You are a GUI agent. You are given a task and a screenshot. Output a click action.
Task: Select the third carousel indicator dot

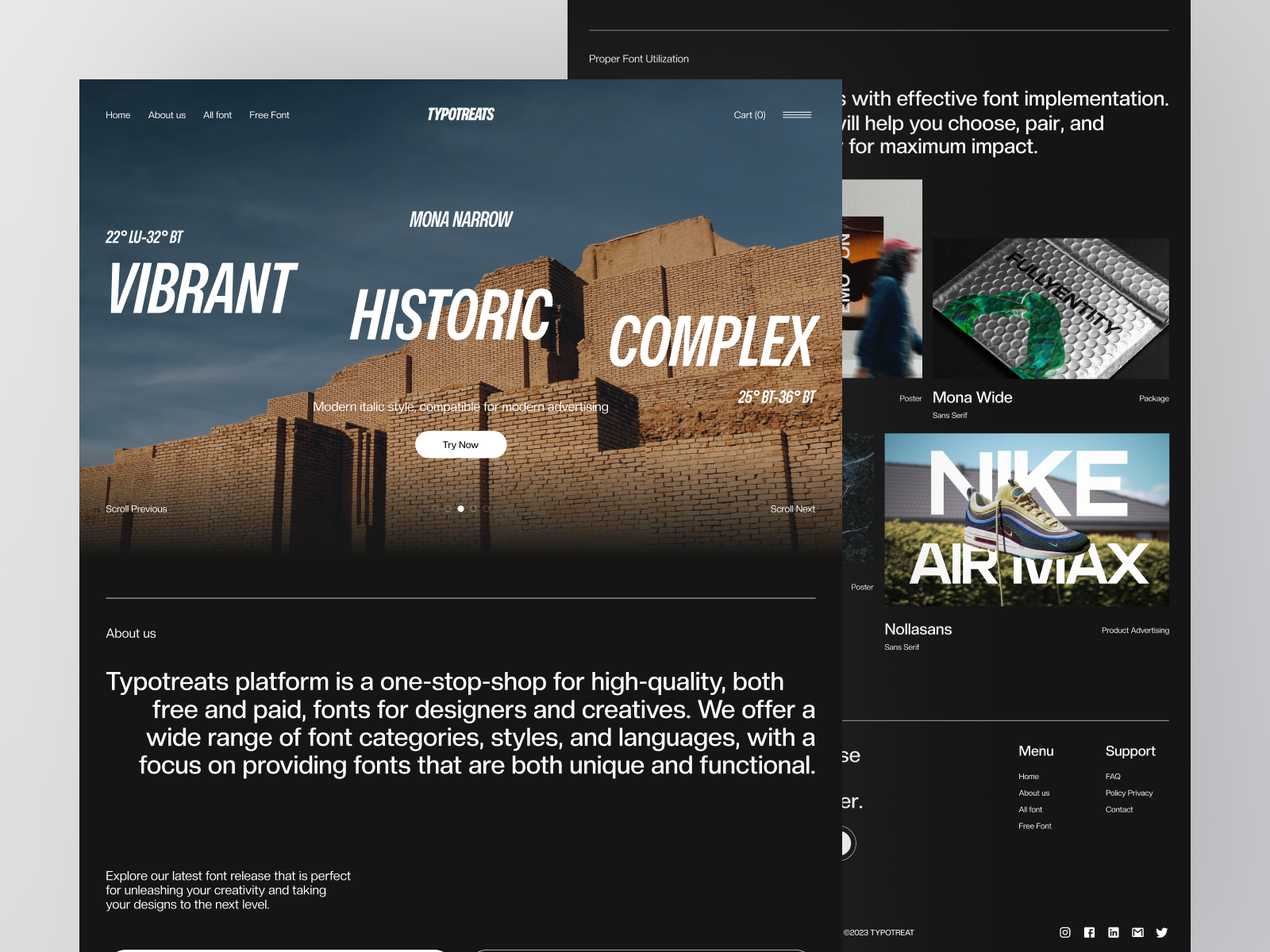pos(460,509)
